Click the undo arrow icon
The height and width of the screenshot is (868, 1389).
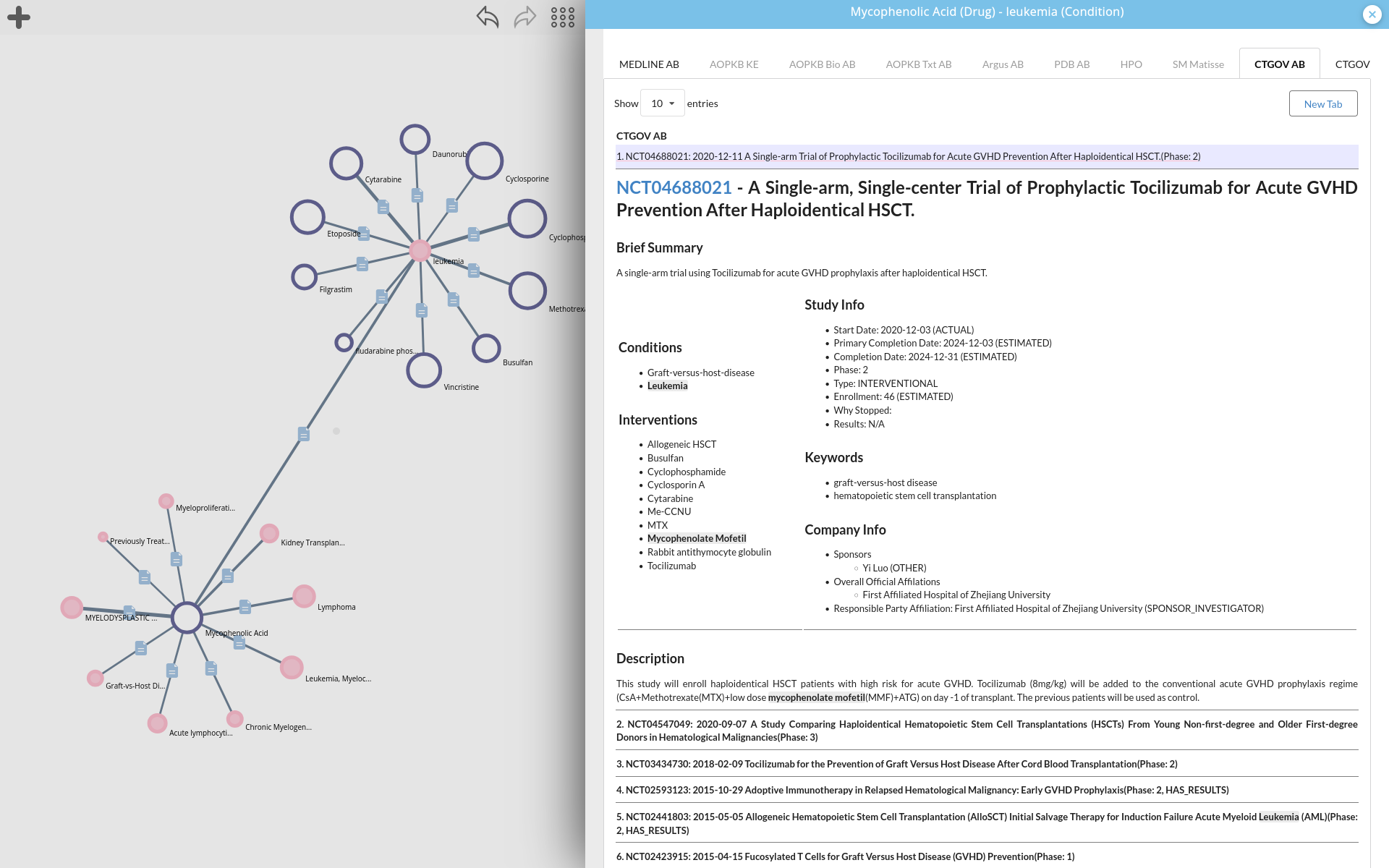click(x=488, y=17)
